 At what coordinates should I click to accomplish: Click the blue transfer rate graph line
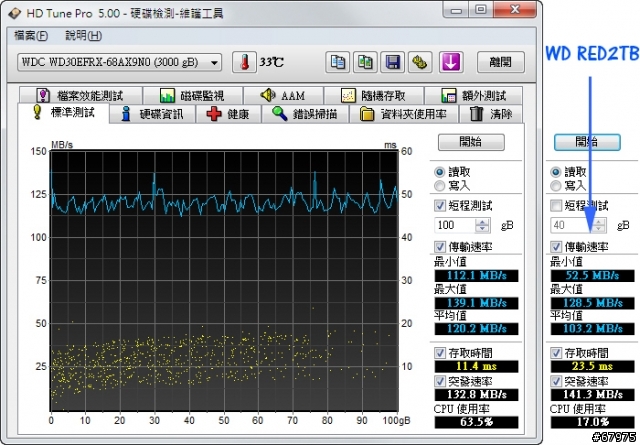(224, 202)
